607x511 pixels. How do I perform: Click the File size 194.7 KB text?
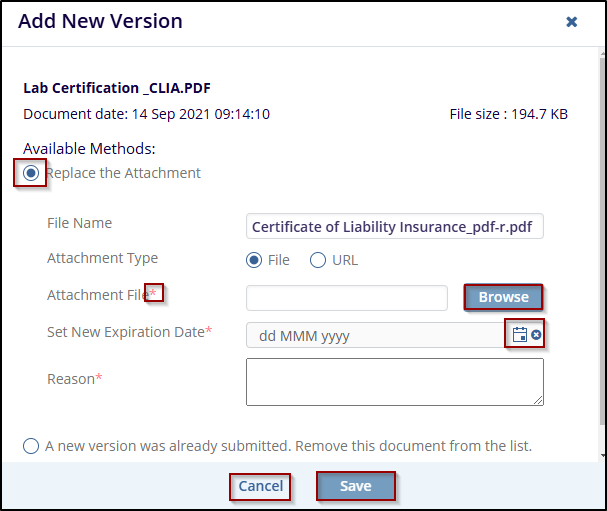click(x=508, y=114)
